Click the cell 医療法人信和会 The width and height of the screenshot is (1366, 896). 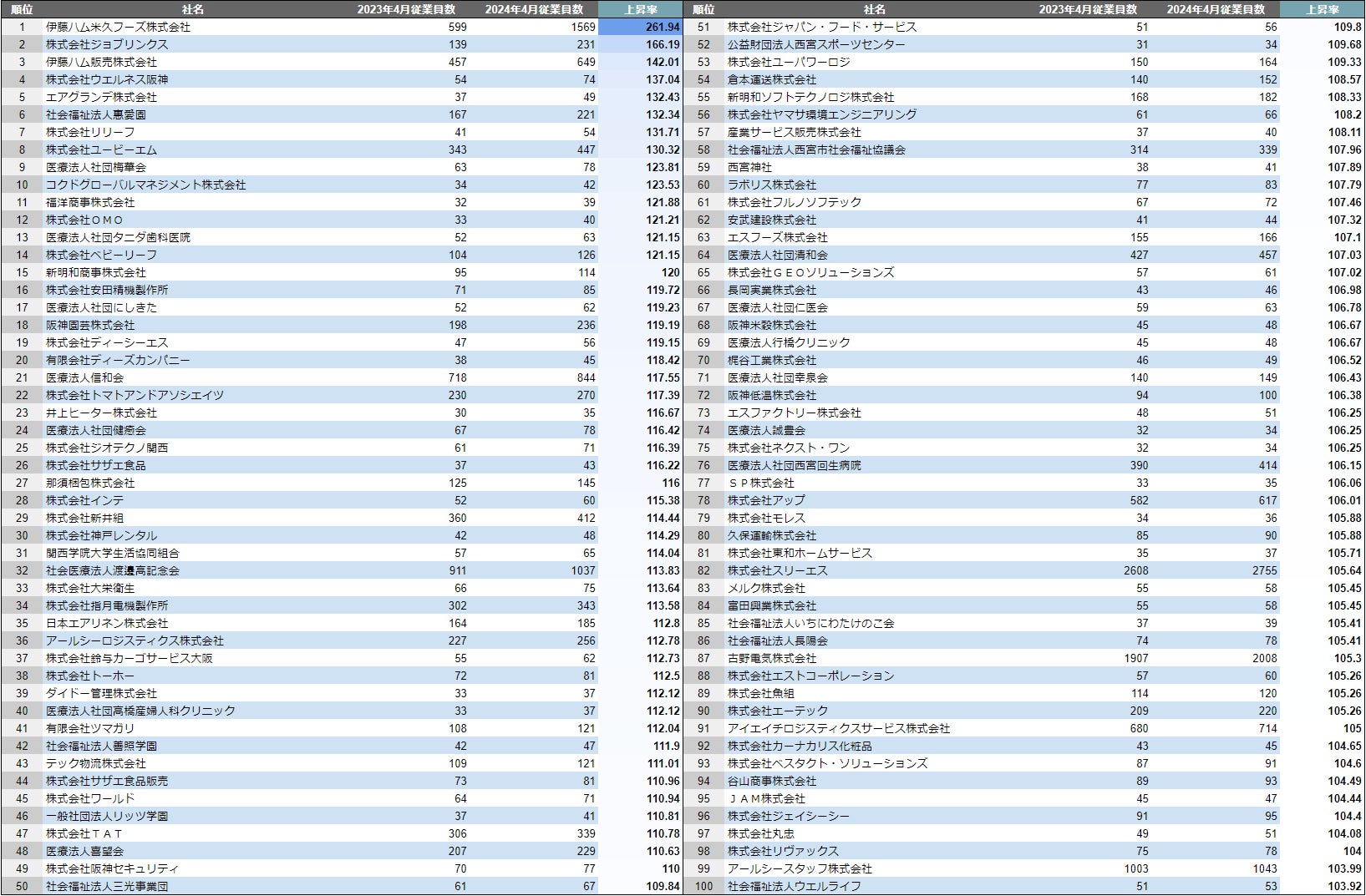(84, 377)
